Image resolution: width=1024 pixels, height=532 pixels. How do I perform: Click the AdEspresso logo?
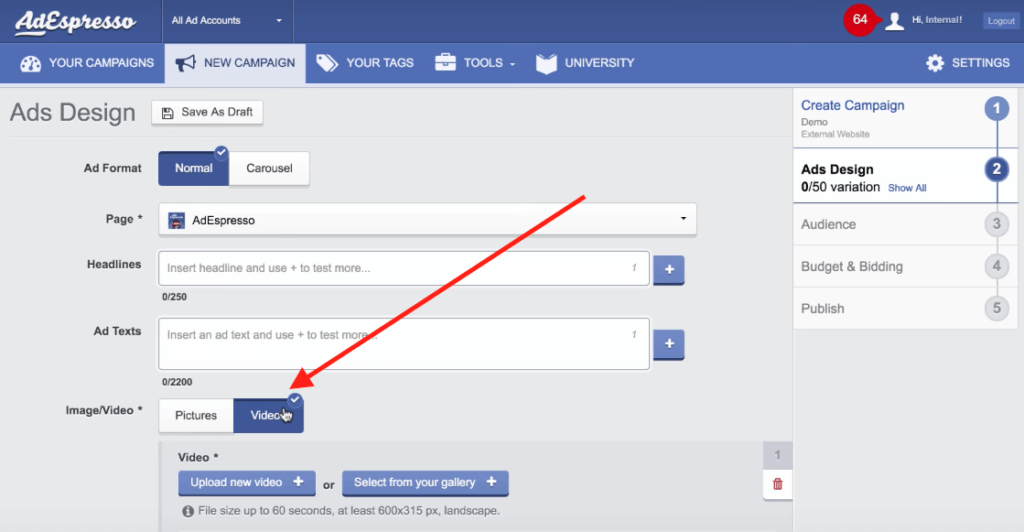(x=75, y=21)
